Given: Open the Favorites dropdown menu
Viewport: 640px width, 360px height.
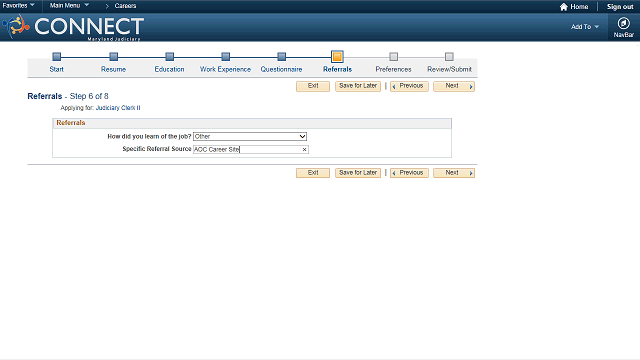Looking at the screenshot, I should click(x=18, y=5).
